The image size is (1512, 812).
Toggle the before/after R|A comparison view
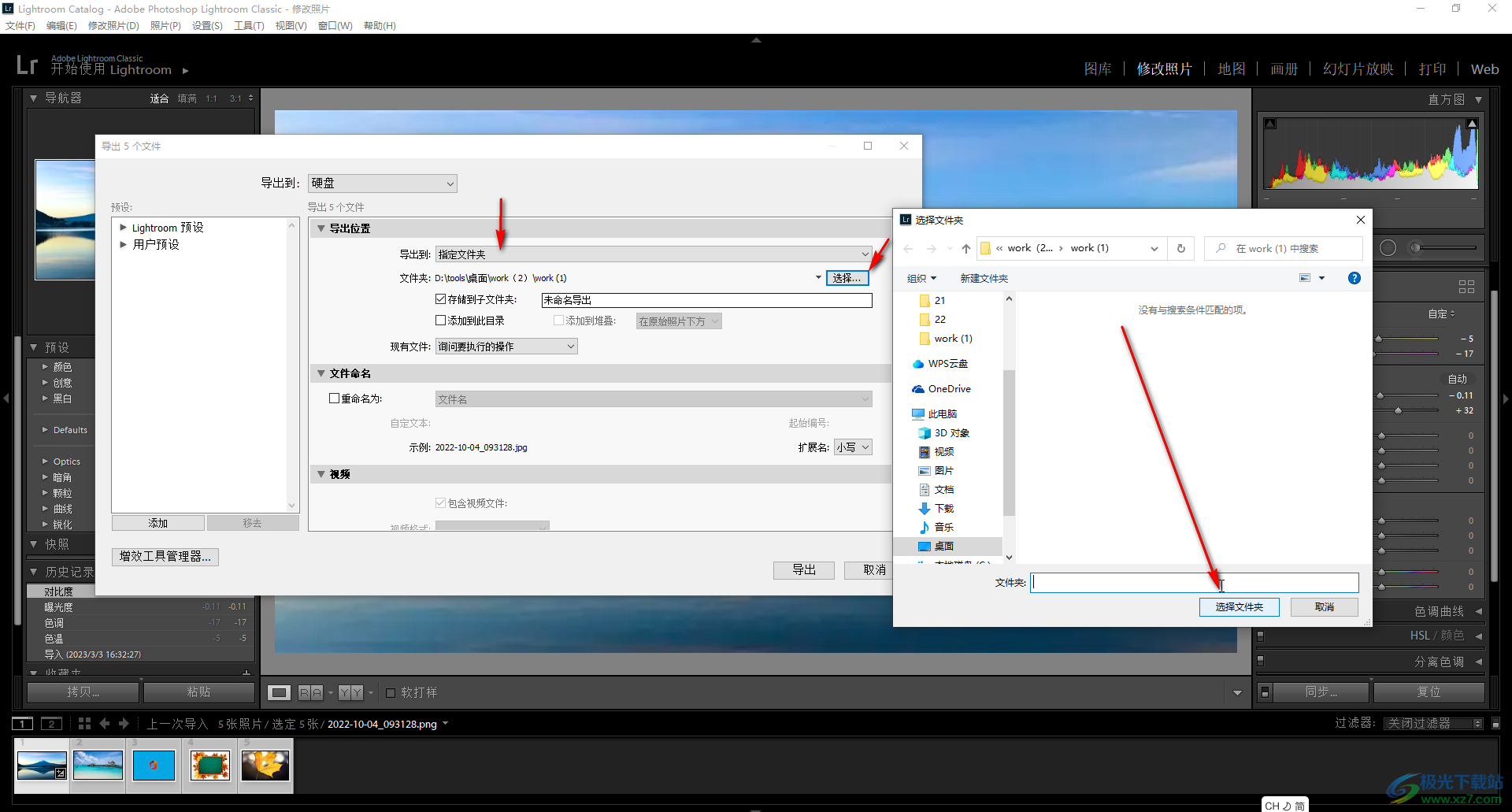[x=310, y=693]
